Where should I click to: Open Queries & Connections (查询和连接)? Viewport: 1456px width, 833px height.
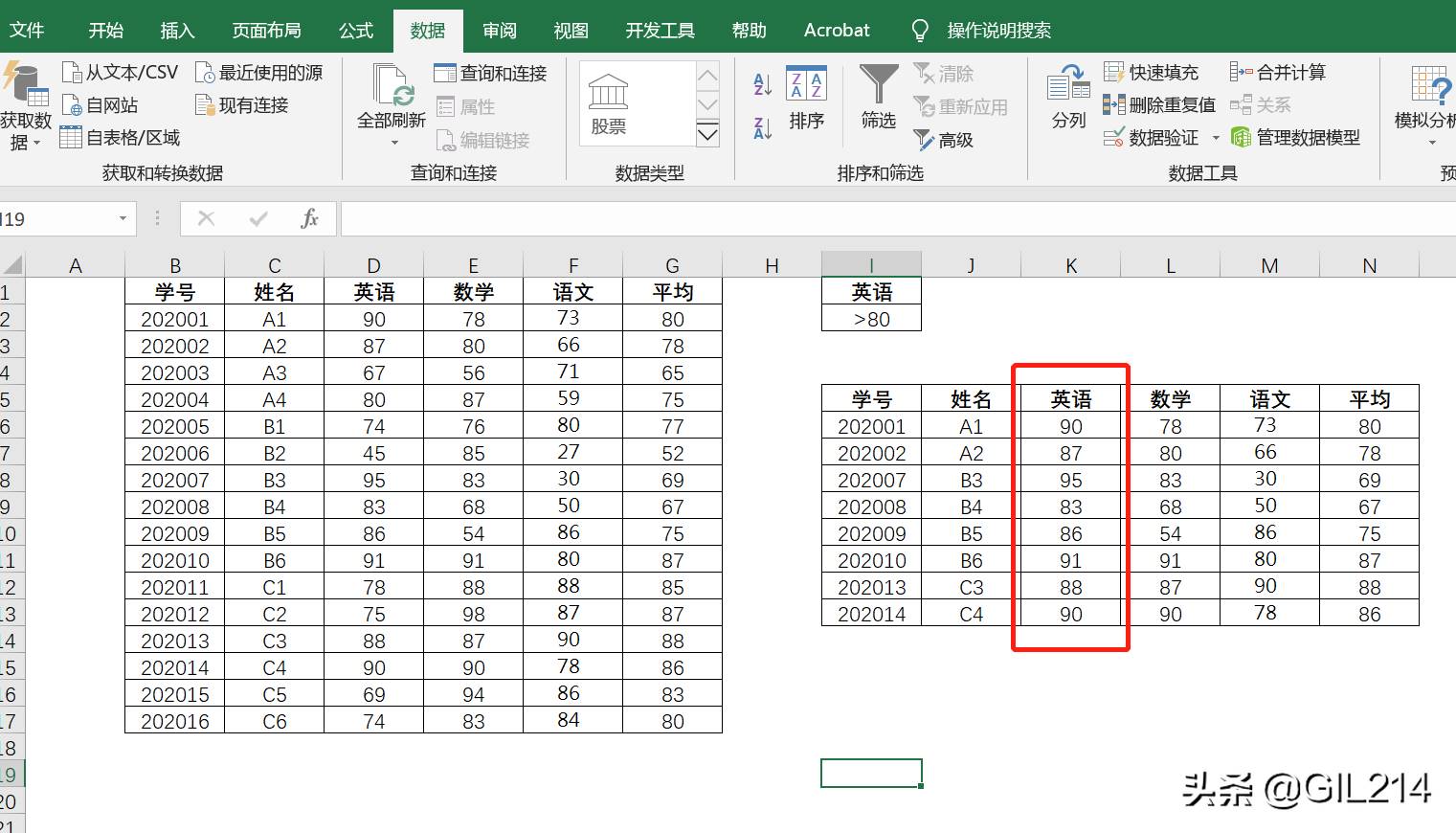coord(490,73)
